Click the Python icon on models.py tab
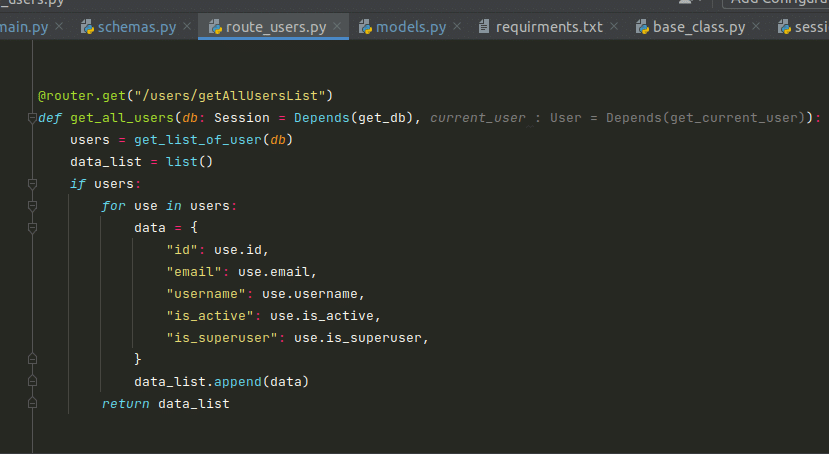This screenshot has width=829, height=454. [x=366, y=26]
